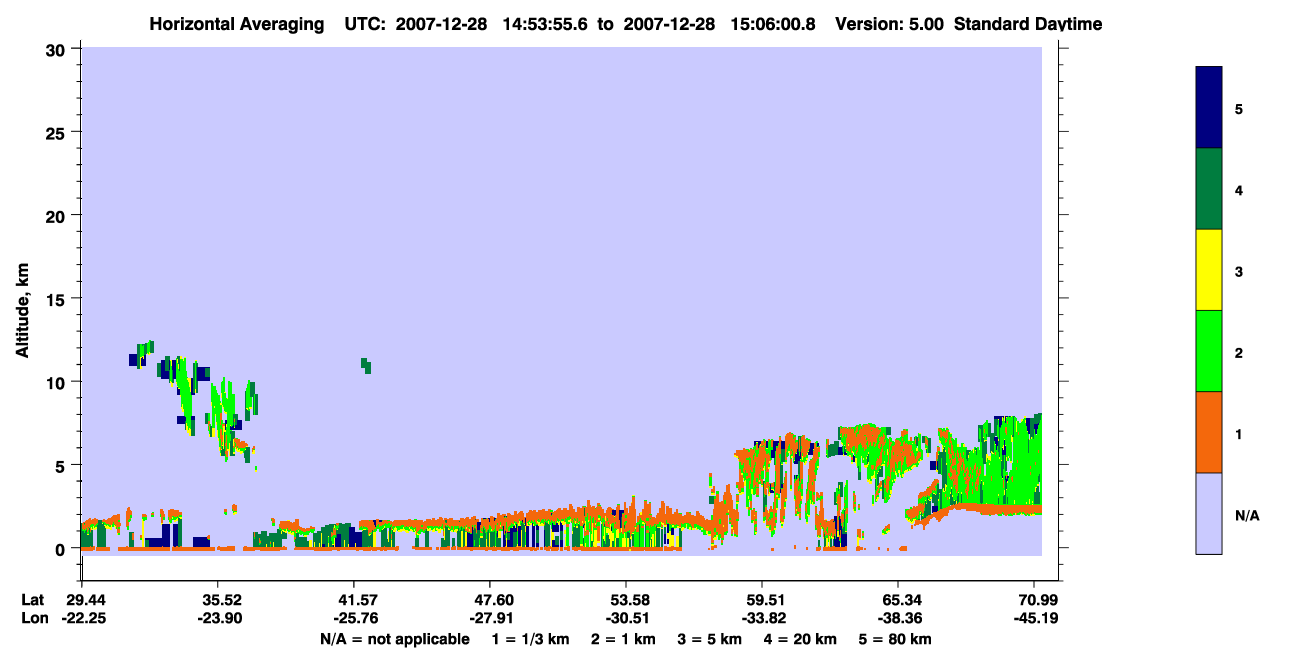
Task: Click the '2 = 1 km' legend note
Action: 623,639
